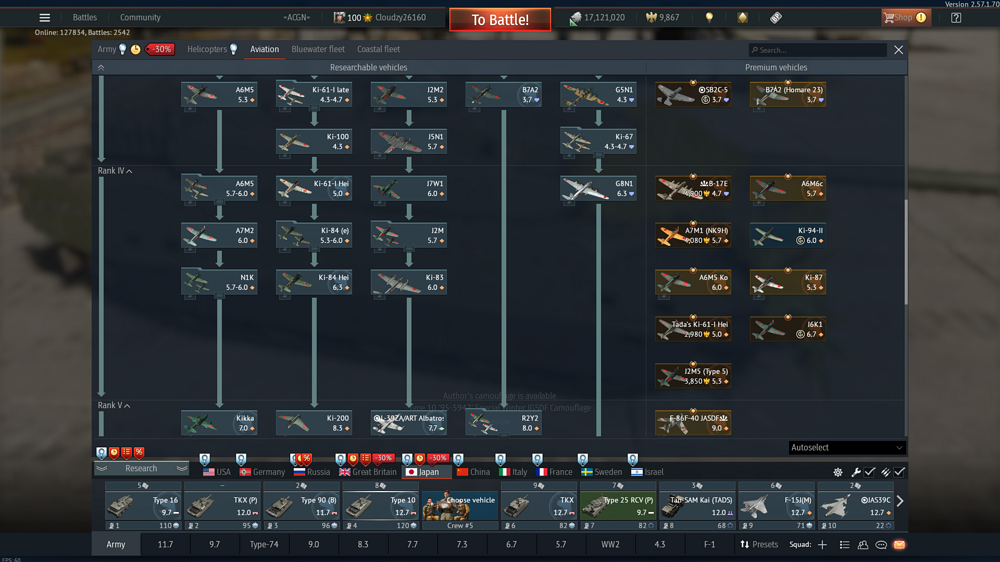This screenshot has width=1000, height=562.
Task: Open the hamburger main menu
Action: pyautogui.click(x=44, y=18)
